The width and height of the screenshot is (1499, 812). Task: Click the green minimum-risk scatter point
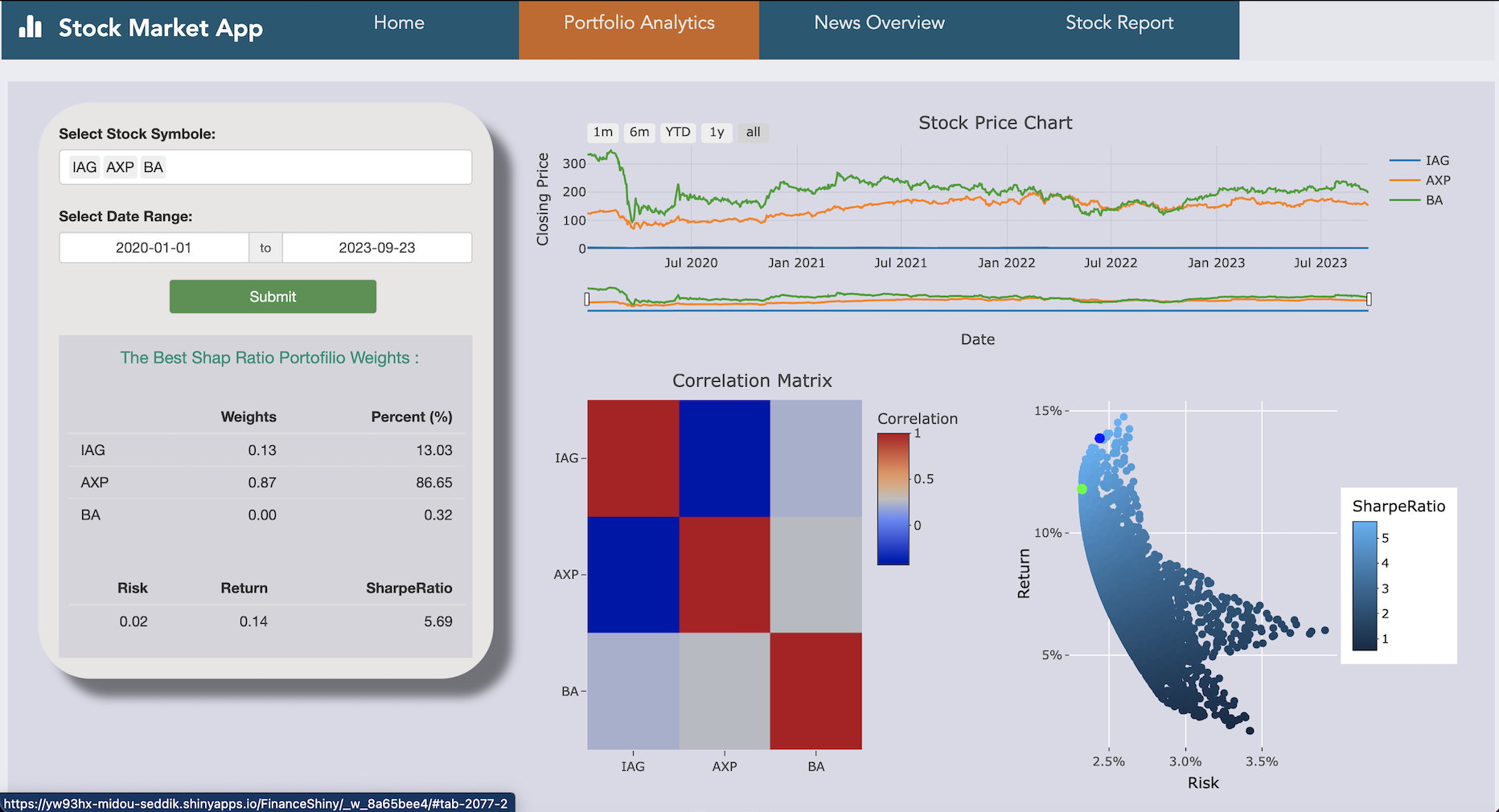[1082, 489]
